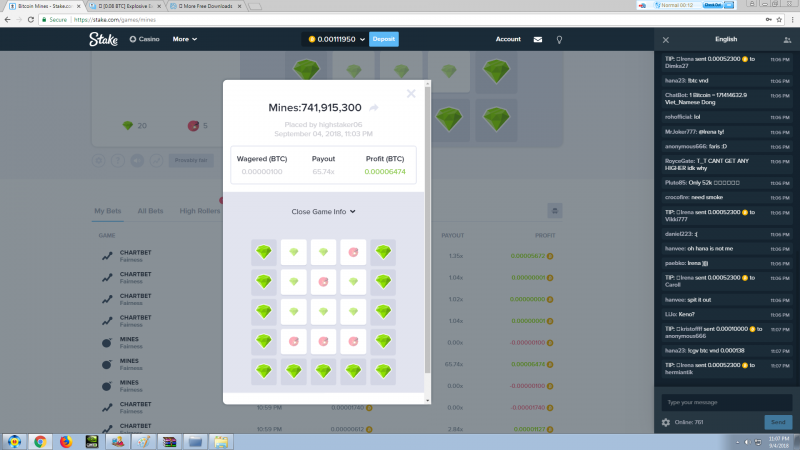The image size is (800, 450).
Task: Switch to the High Rollers tab
Action: coord(200,211)
